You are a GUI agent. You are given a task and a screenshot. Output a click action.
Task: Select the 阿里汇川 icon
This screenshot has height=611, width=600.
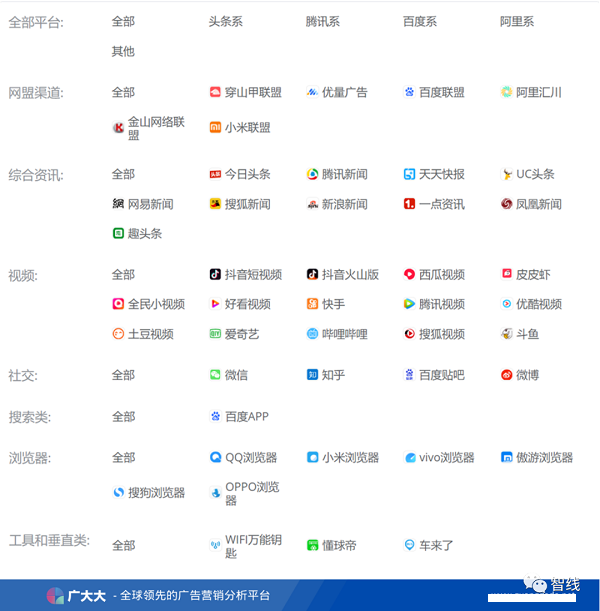pos(506,92)
